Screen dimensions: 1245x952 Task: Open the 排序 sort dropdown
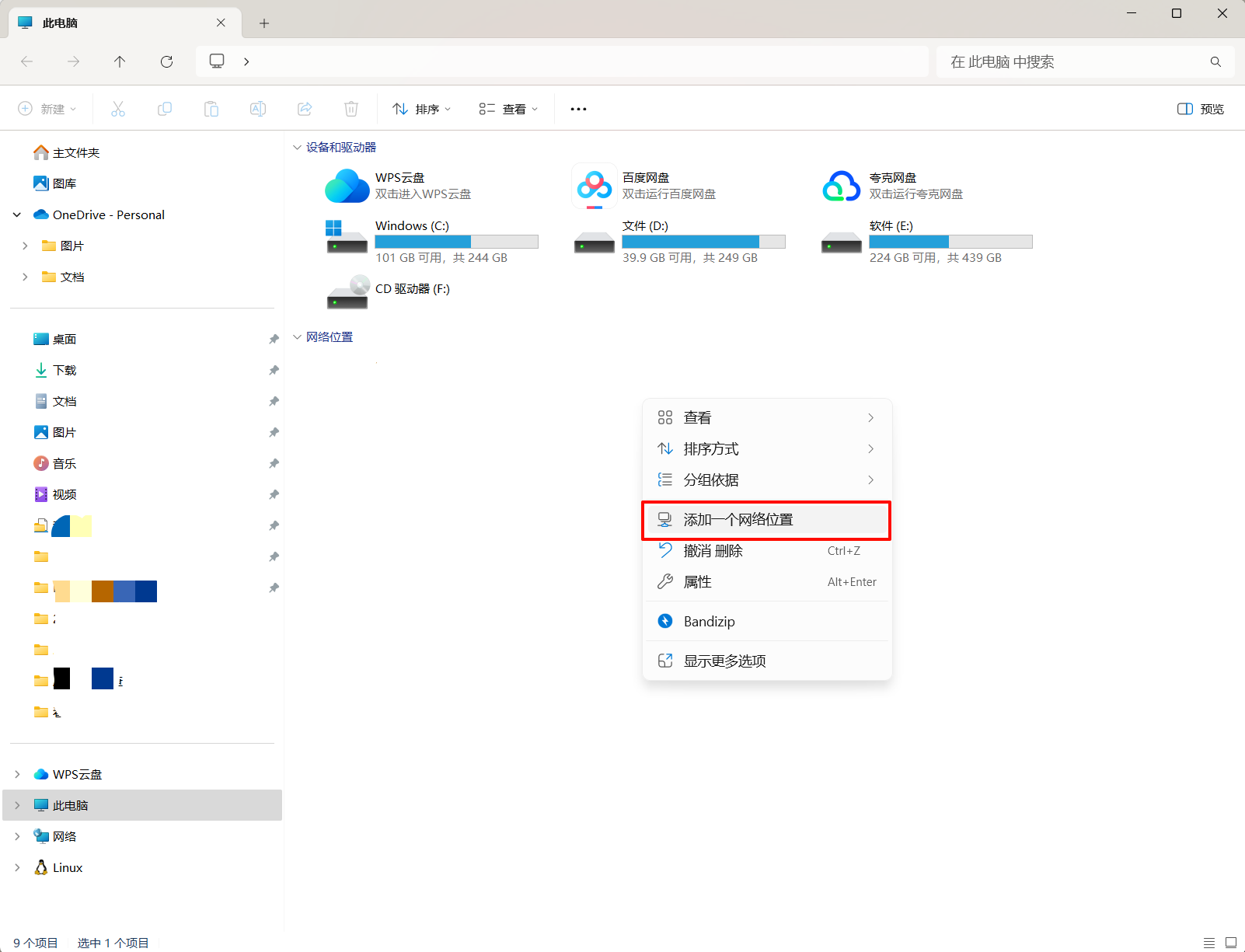pyautogui.click(x=421, y=110)
